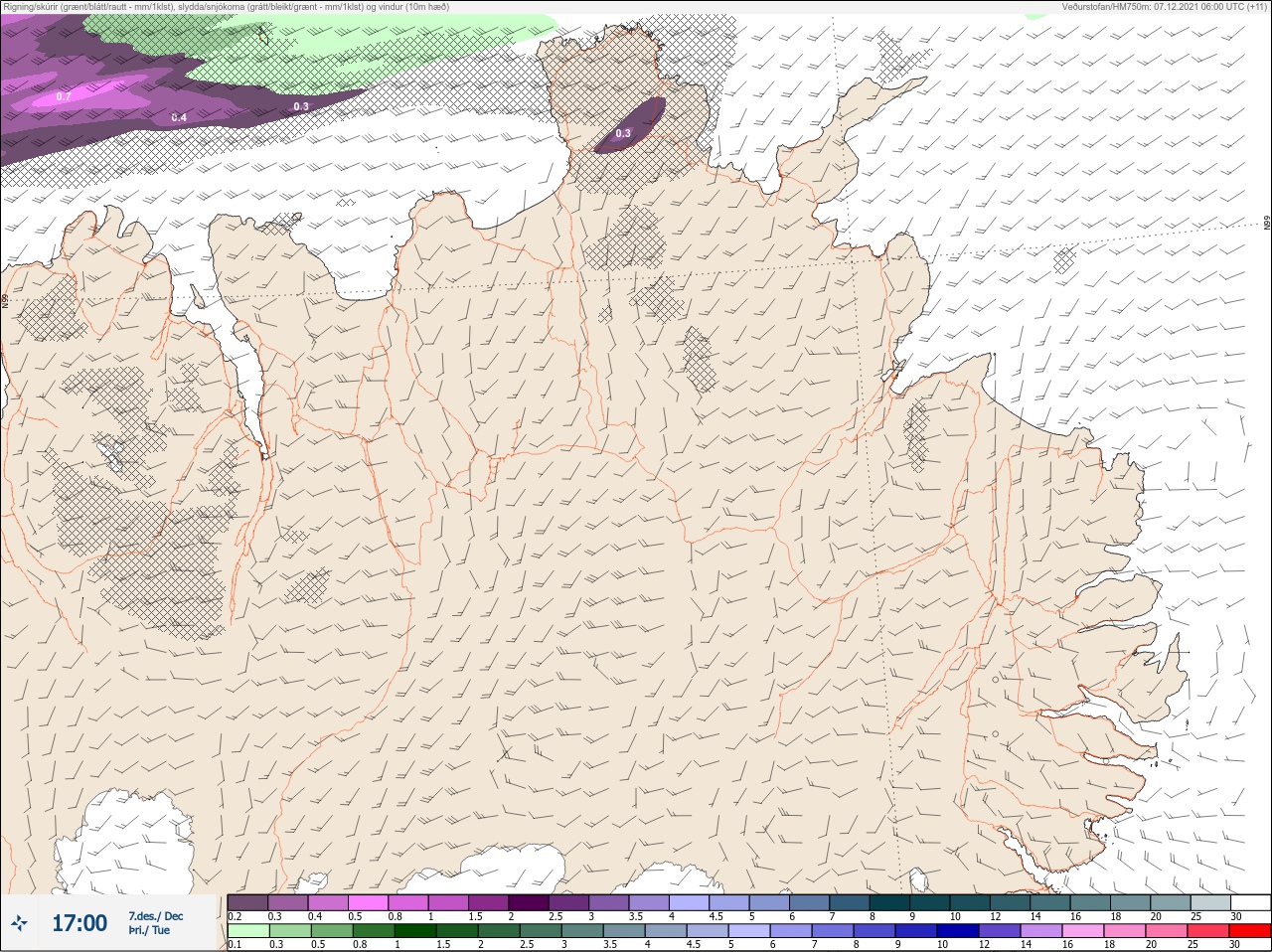
Task: Pick the light lavender swatch labeled 4 in snow legend
Action: pos(689,902)
